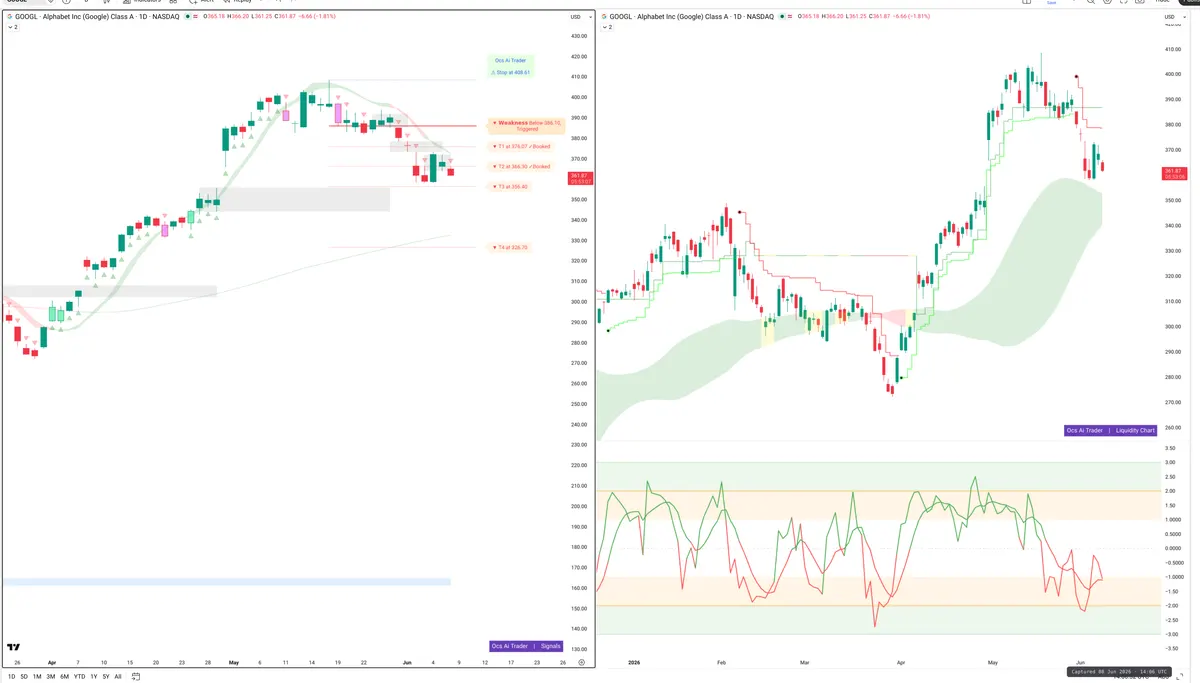This screenshot has width=1200, height=683.
Task: Click the 'Weakness Below 386.10 Triggered' label
Action: point(526,126)
